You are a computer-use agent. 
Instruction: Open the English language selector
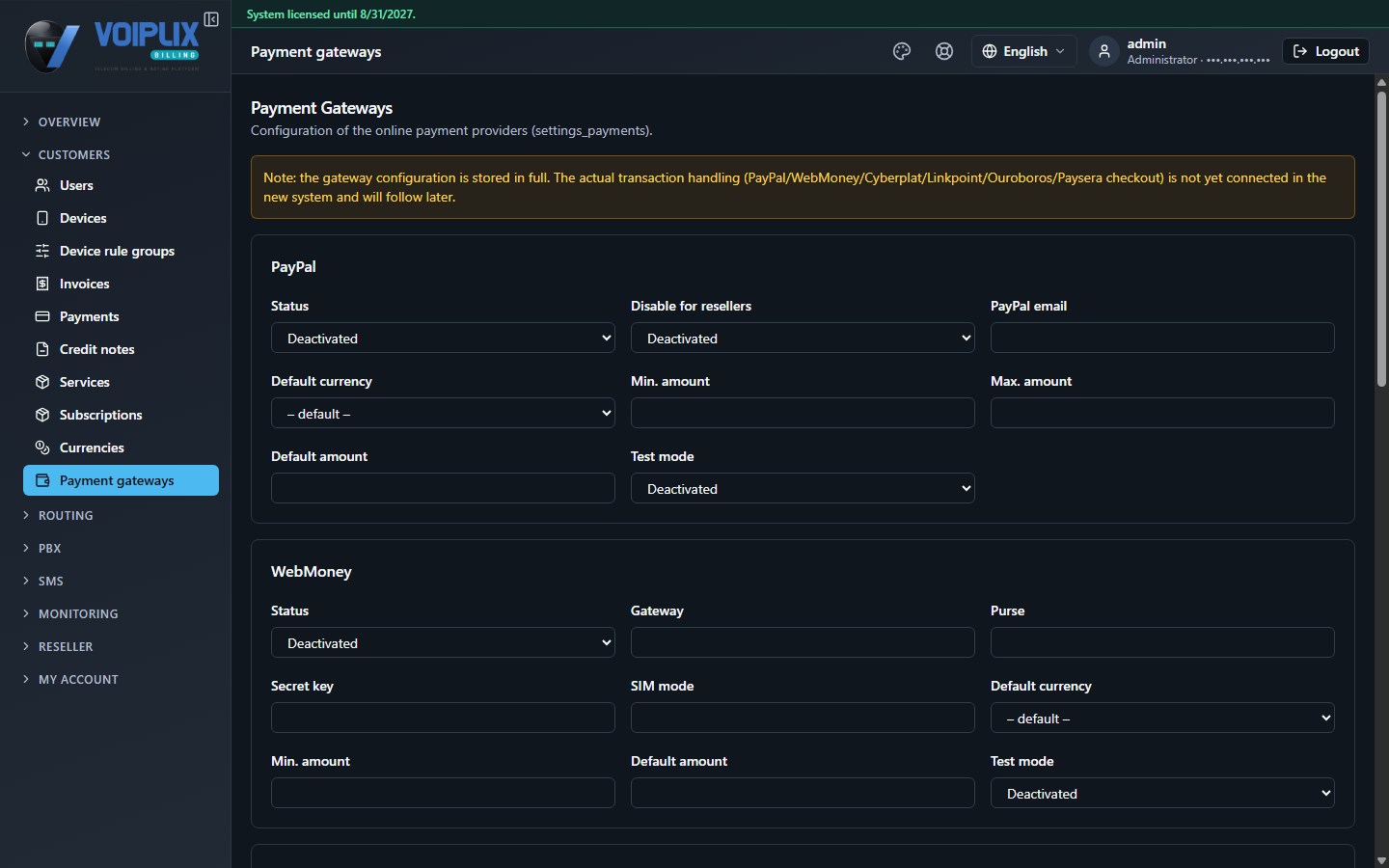pos(1023,51)
